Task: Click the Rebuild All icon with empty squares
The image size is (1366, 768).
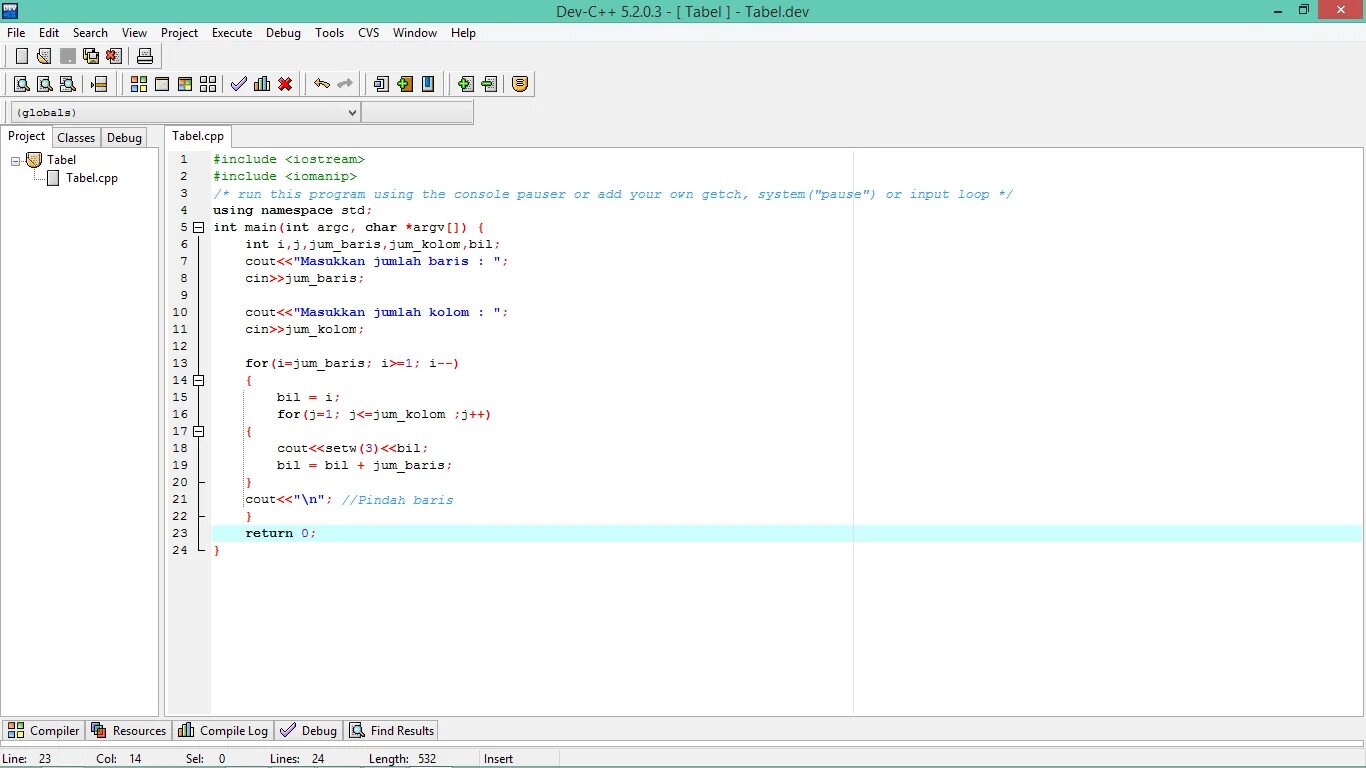Action: [x=208, y=84]
